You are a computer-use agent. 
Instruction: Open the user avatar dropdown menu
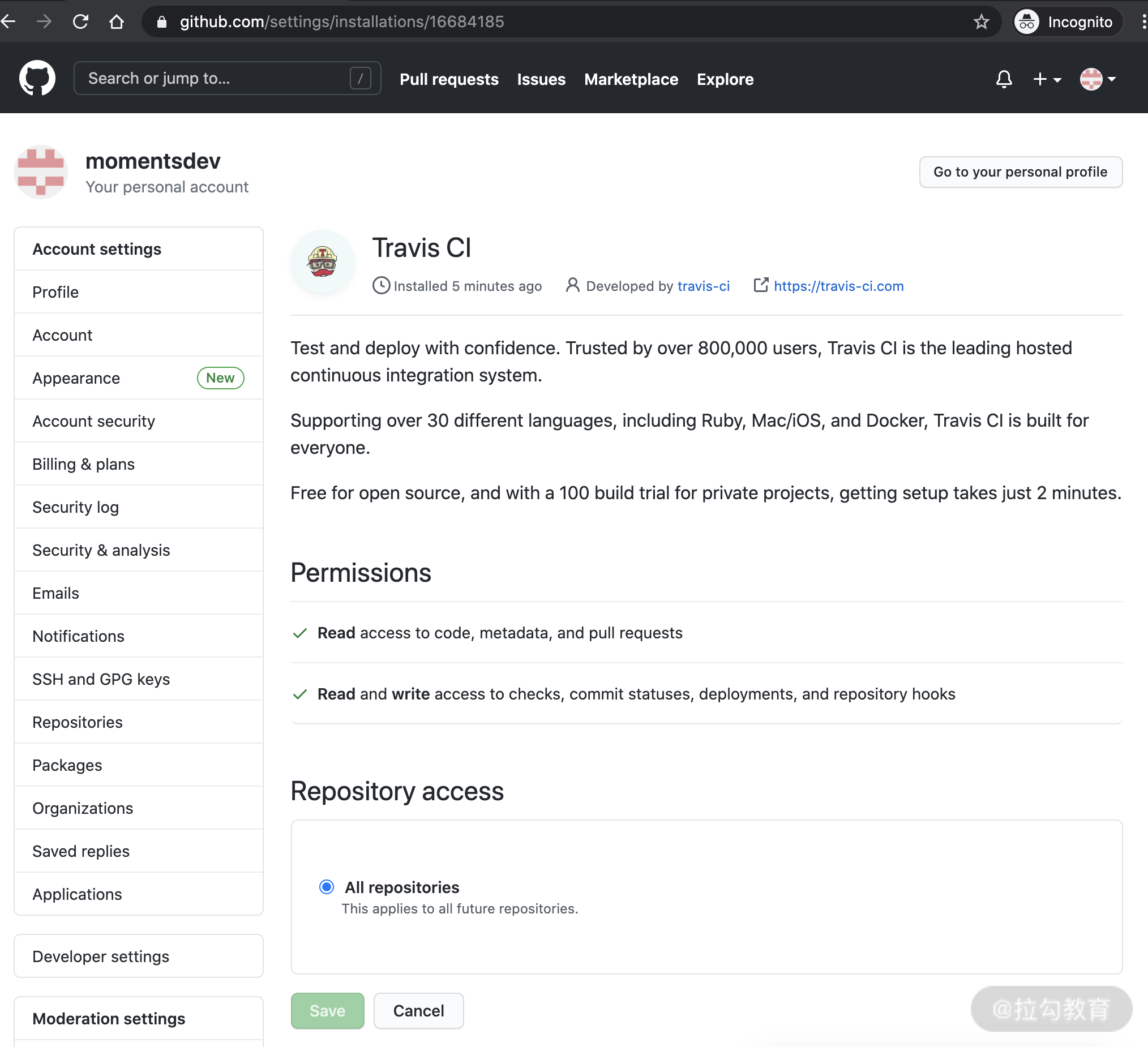[x=1097, y=79]
